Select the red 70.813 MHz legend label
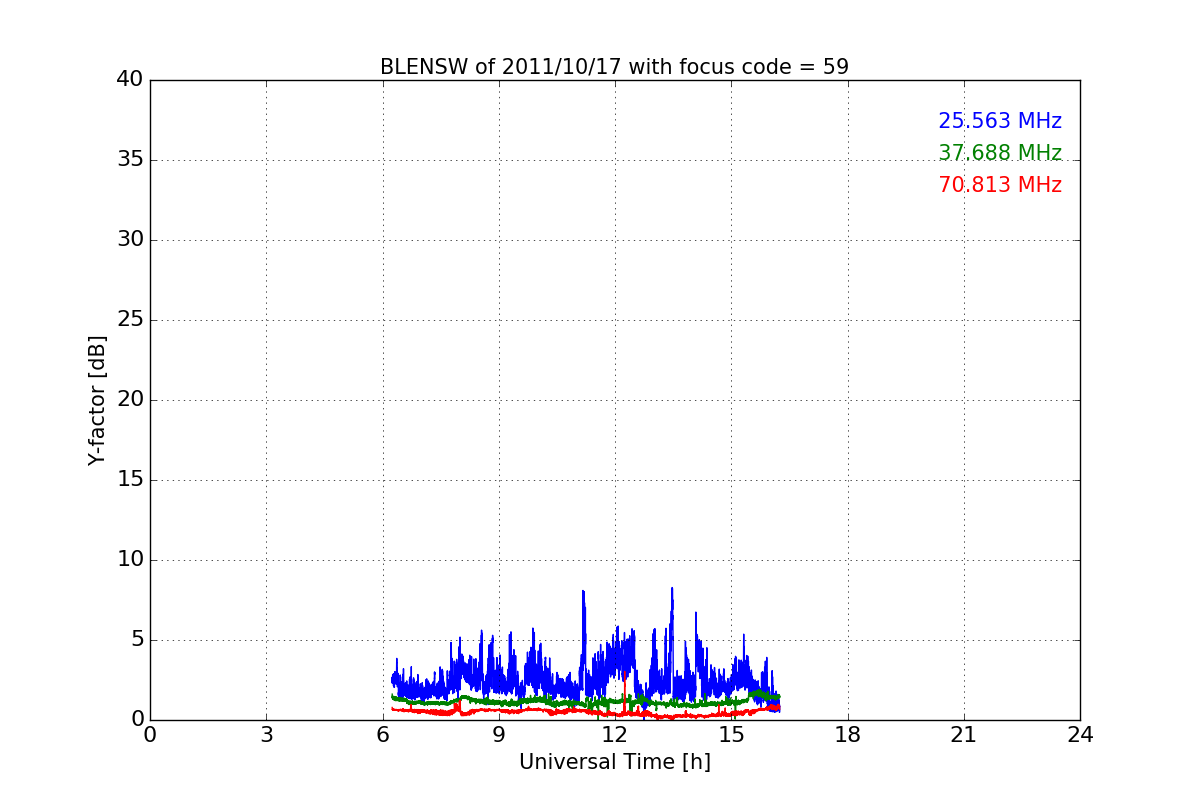1200x800 pixels. [x=1000, y=185]
